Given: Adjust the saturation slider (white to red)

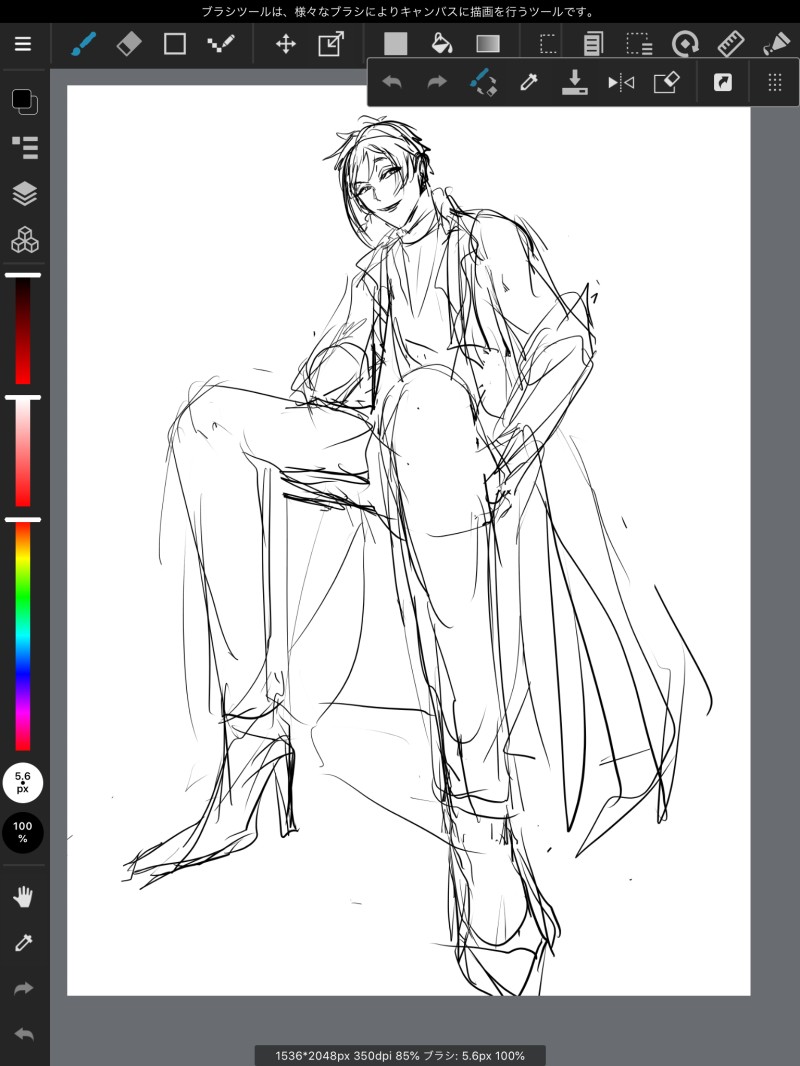Looking at the screenshot, I should 23,452.
